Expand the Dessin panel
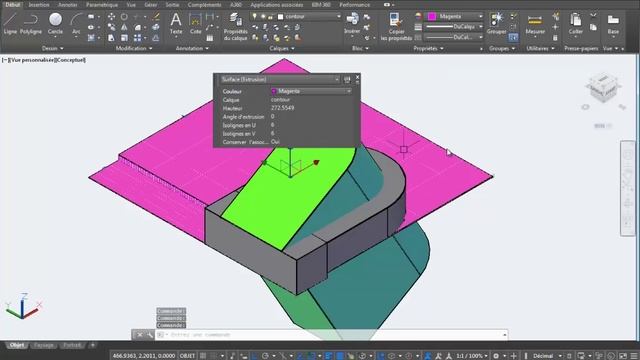640x360 pixels. [52, 48]
